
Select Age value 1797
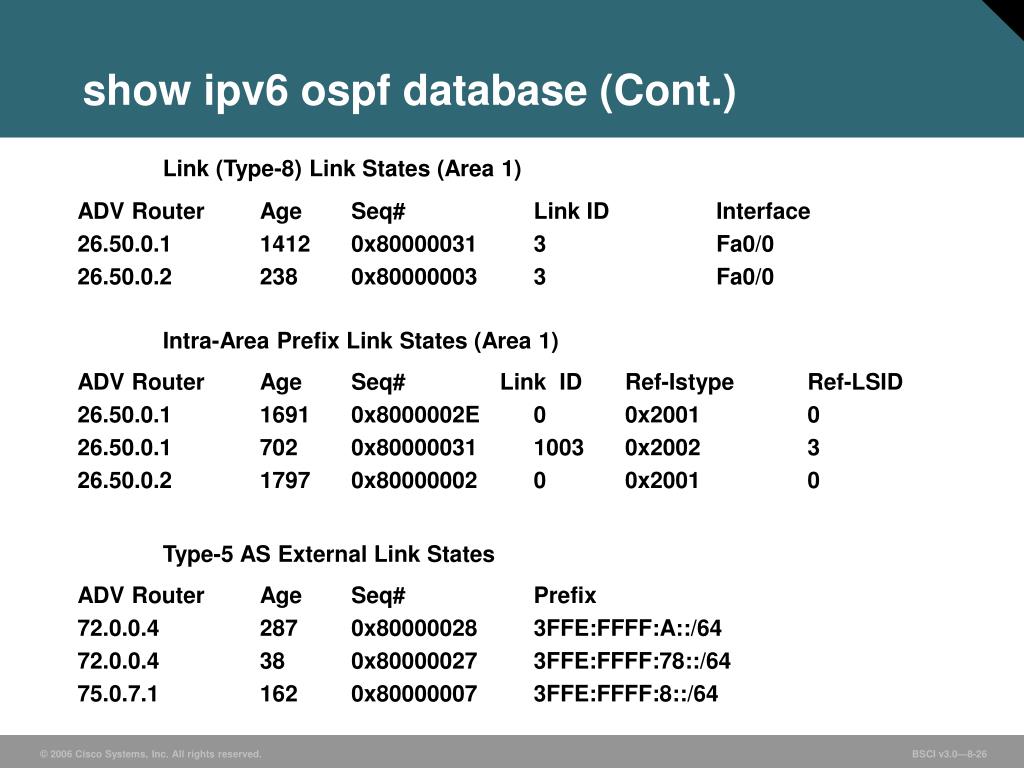click(285, 481)
